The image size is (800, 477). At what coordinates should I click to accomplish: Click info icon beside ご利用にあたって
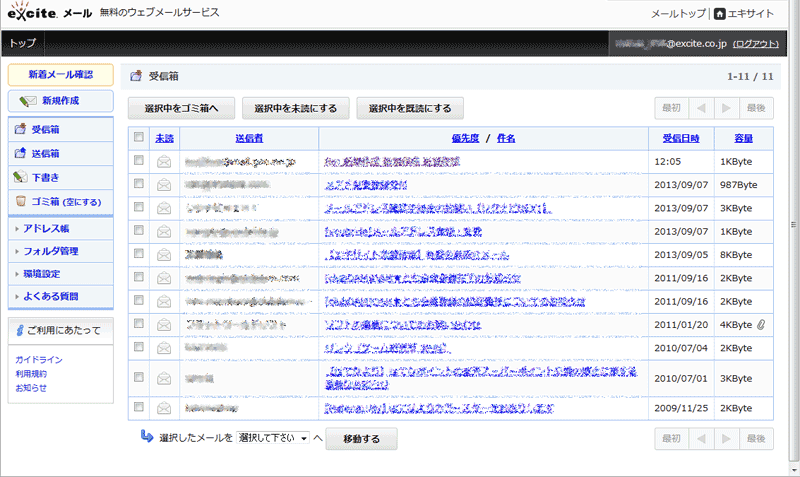(20, 331)
